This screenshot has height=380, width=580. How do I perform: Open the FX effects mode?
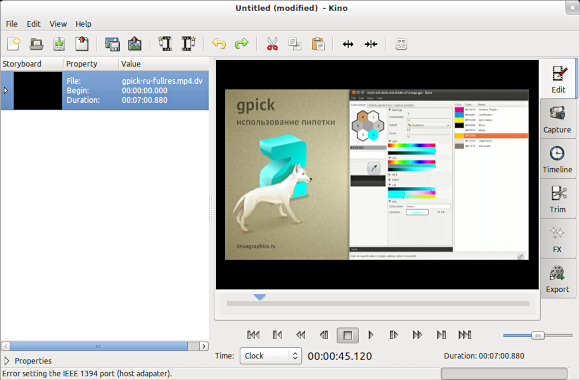tap(557, 239)
